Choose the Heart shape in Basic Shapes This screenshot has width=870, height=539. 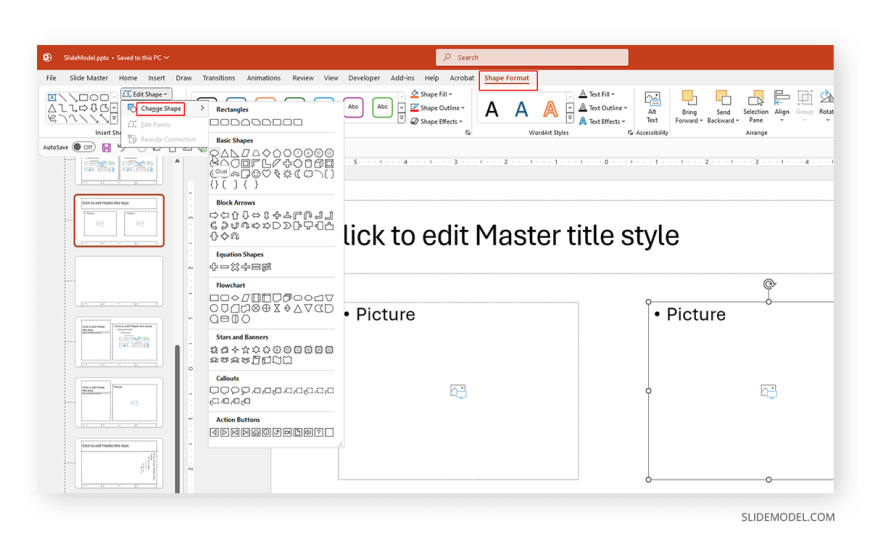click(266, 174)
